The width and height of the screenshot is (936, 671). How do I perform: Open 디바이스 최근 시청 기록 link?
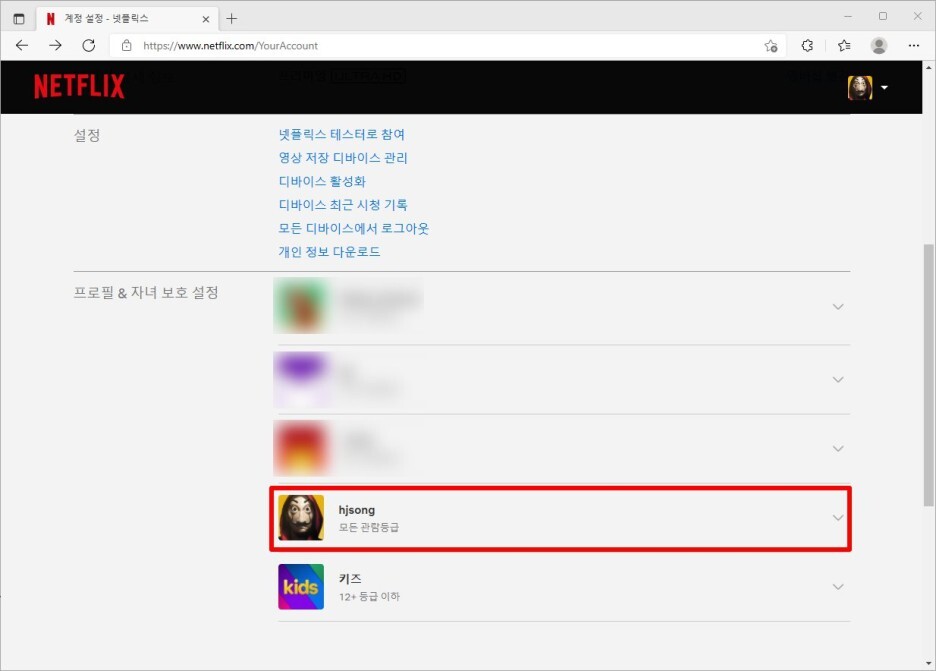[x=343, y=205]
